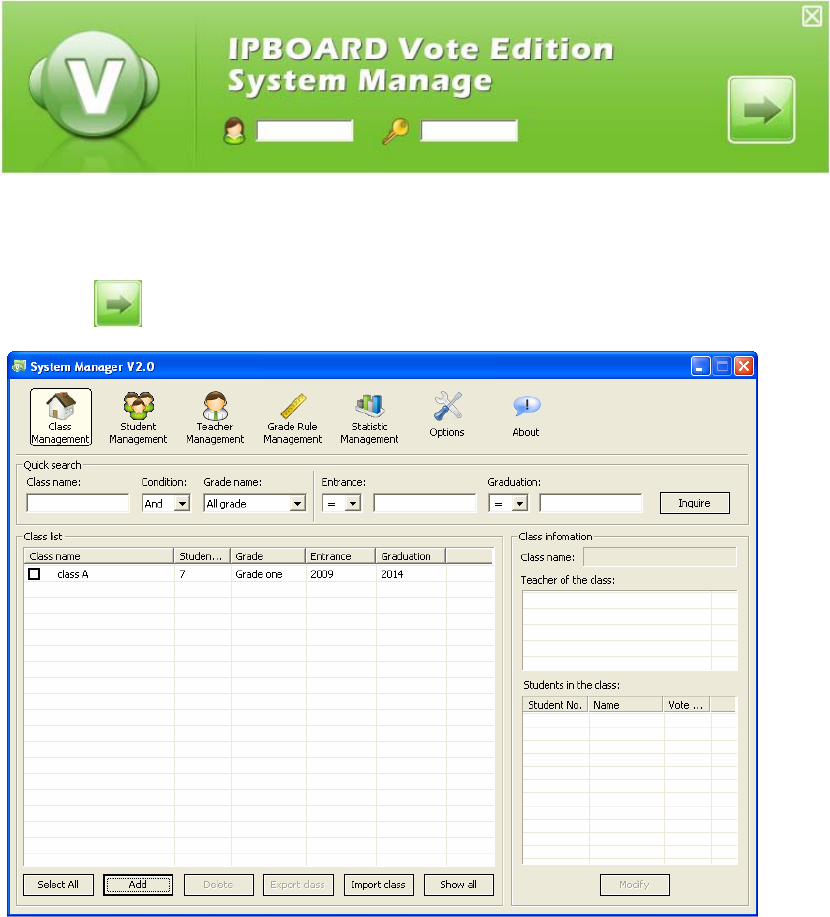Expand the Condition And dropdown
Viewport: 830px width, 917px height.
tap(182, 503)
